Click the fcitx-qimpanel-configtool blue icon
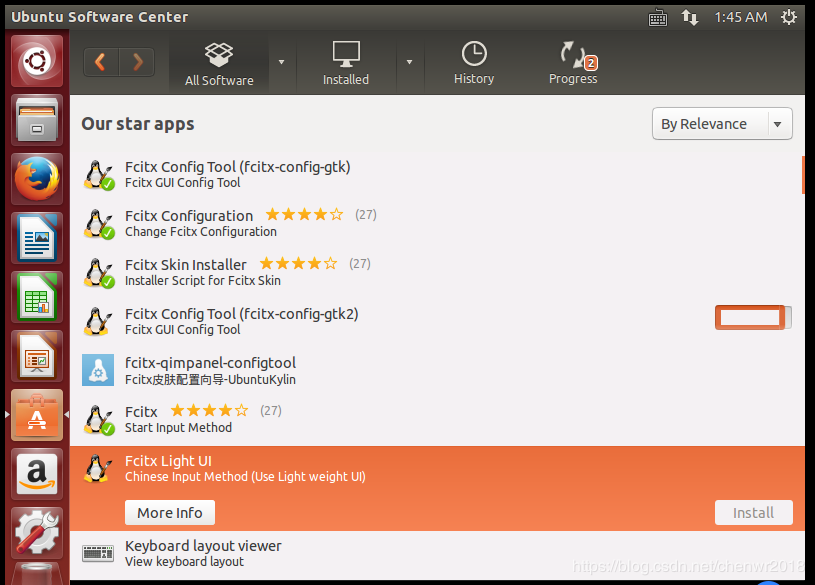 coord(98,370)
